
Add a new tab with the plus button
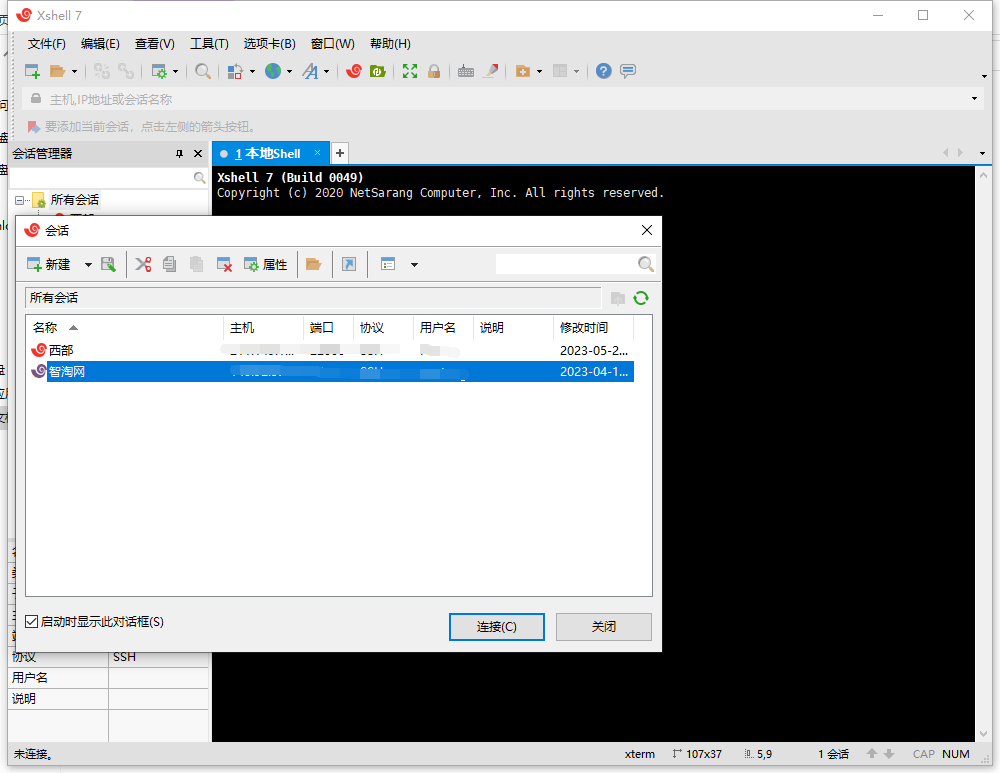point(340,153)
